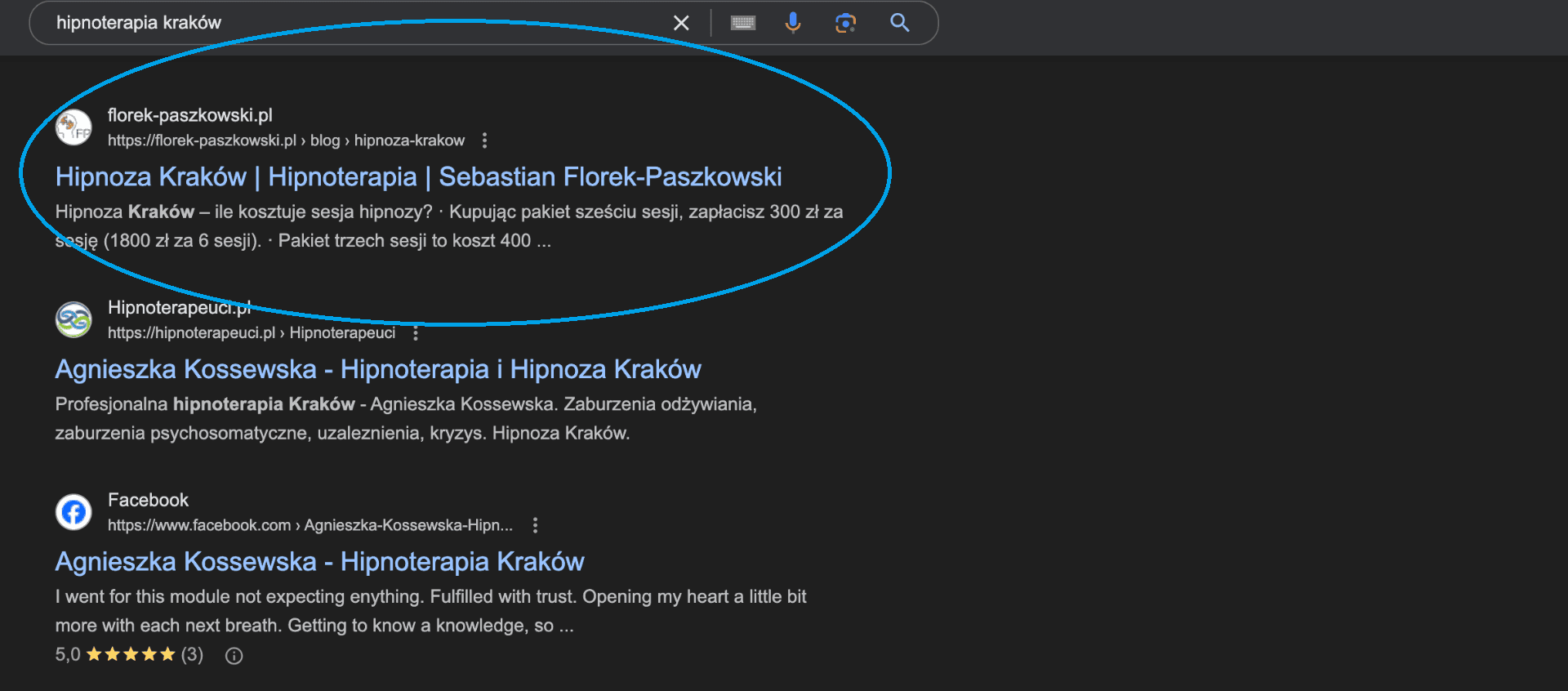The image size is (1568, 691).
Task: Click the florek-paszkowski.pl blog hipnoza-krakow URL
Action: click(286, 140)
